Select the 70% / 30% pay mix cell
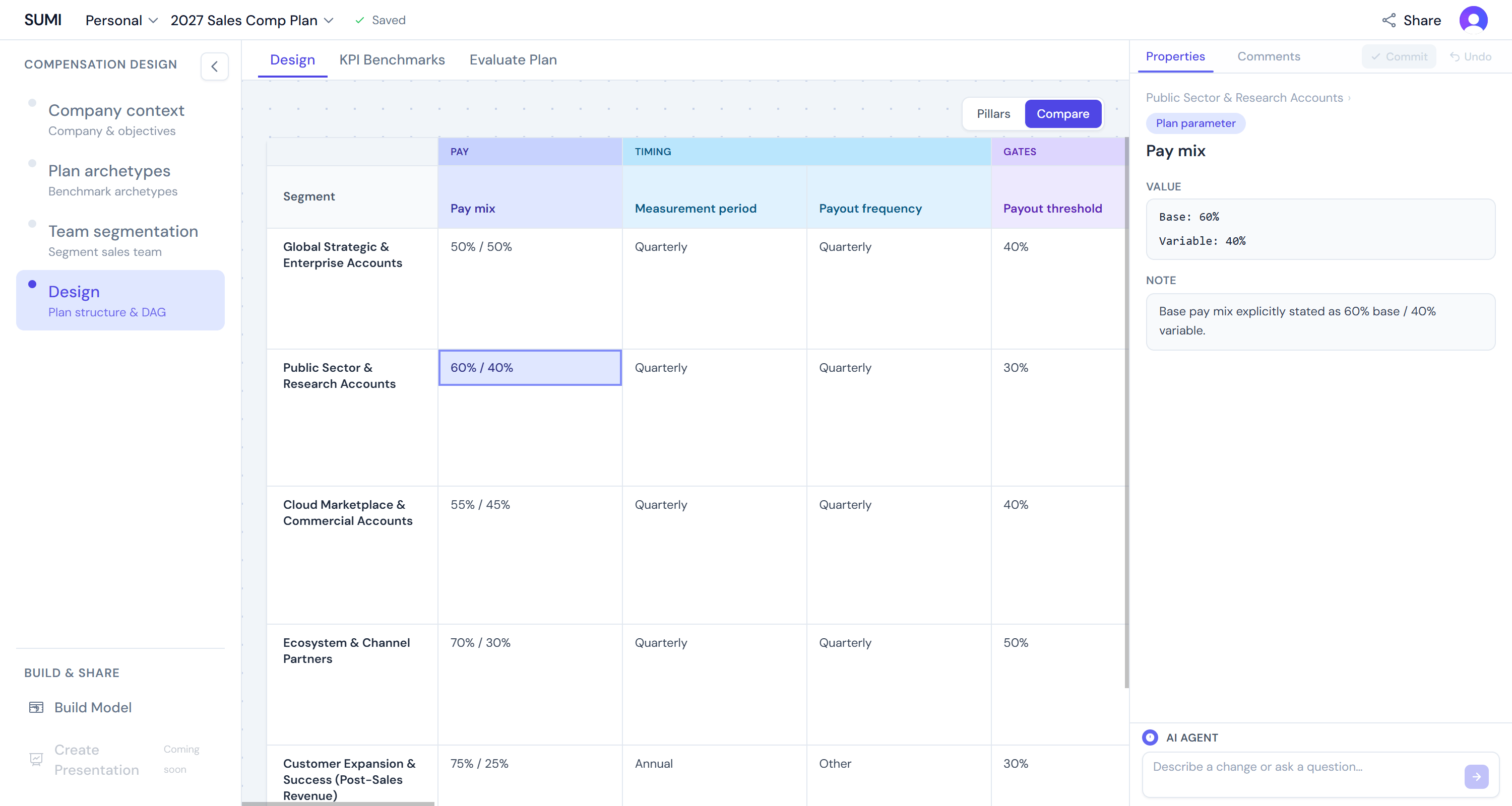Screen dimensions: 1512x806 pos(529,643)
